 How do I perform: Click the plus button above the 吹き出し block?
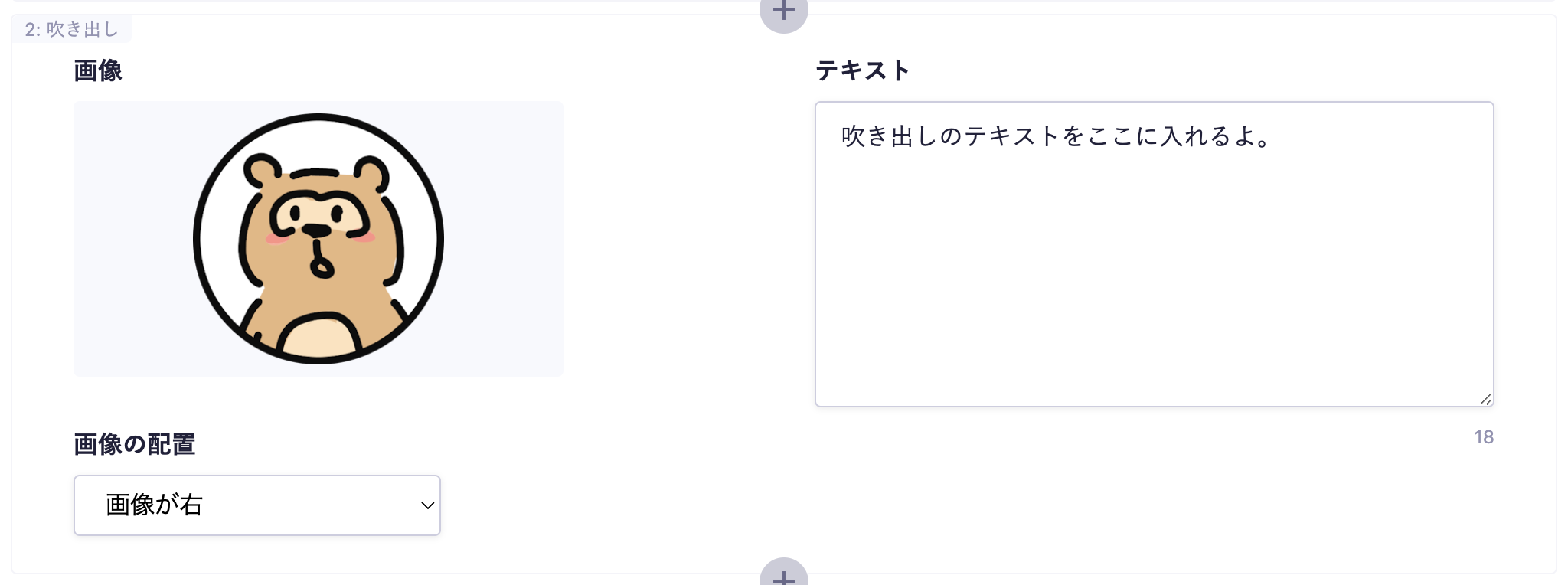[783, 11]
